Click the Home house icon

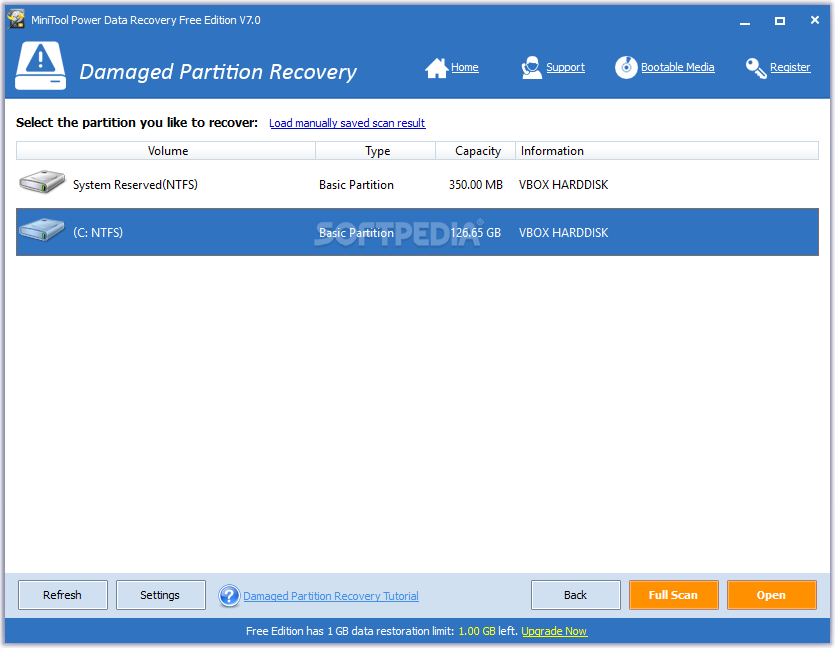pyautogui.click(x=436, y=68)
